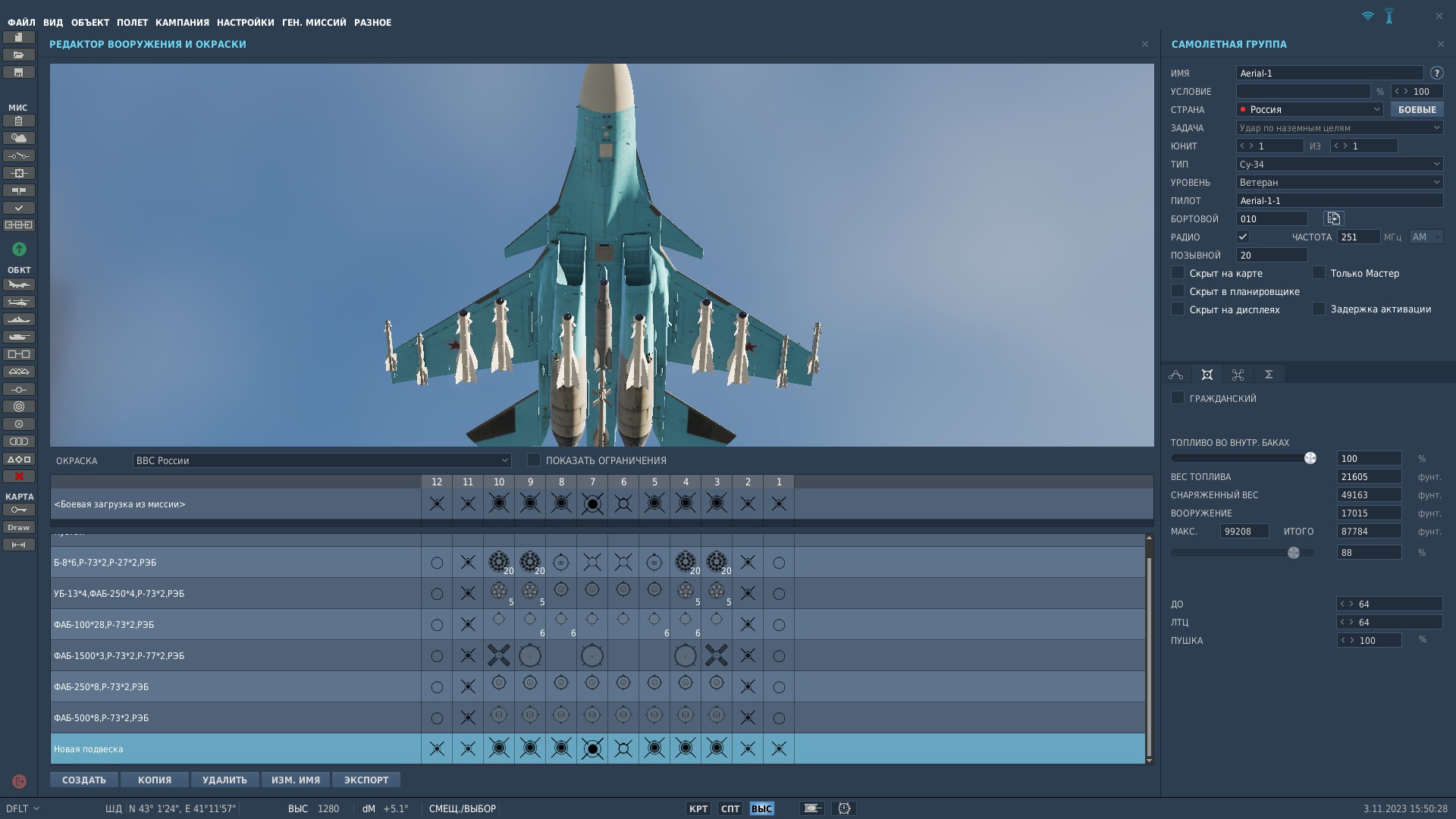Check the ГРАЖДАНСКИЙ checkbox
Image resolution: width=1456 pixels, height=819 pixels.
tap(1178, 398)
